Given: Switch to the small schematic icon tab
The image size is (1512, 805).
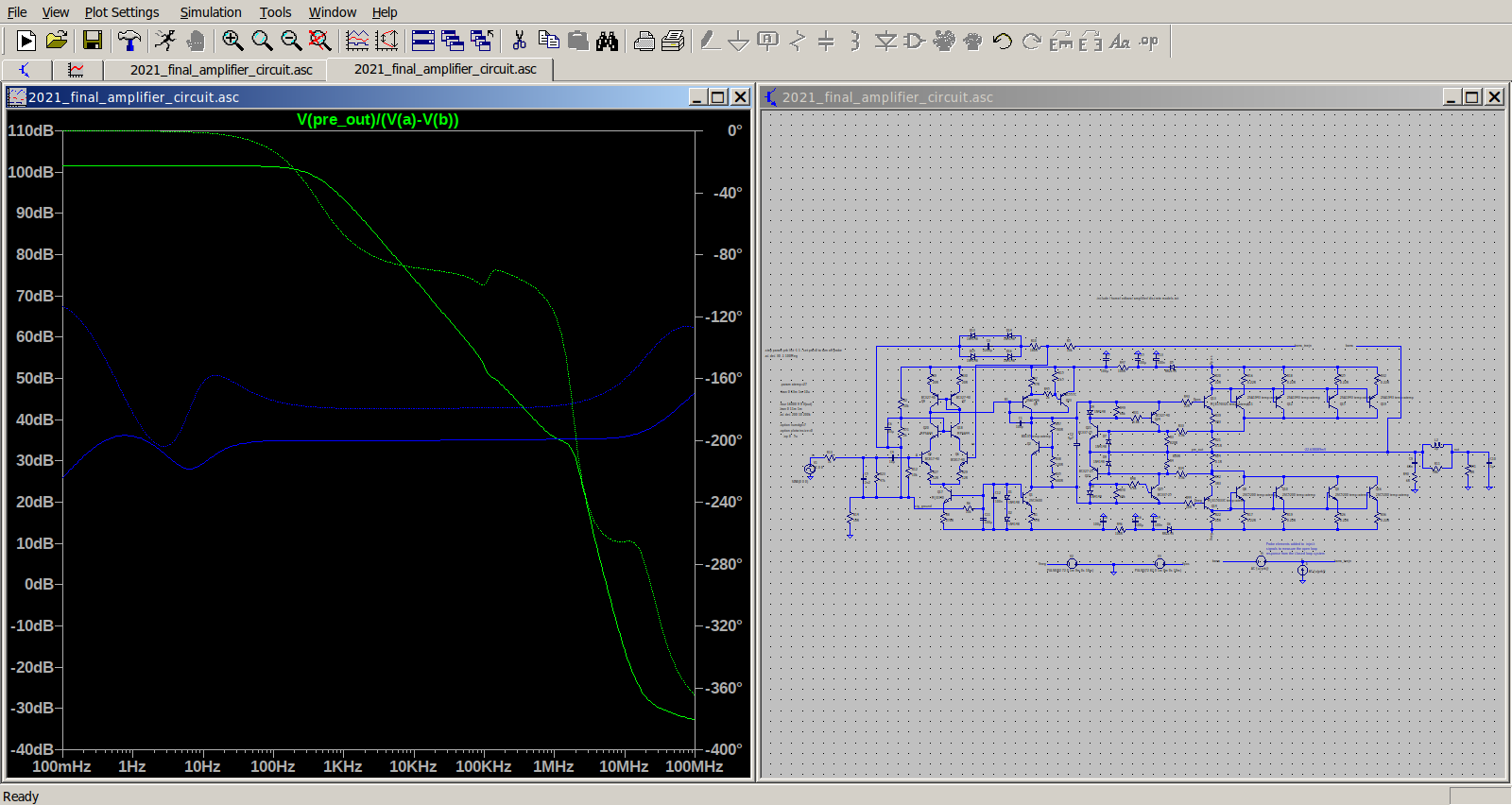Looking at the screenshot, I should coord(26,70).
